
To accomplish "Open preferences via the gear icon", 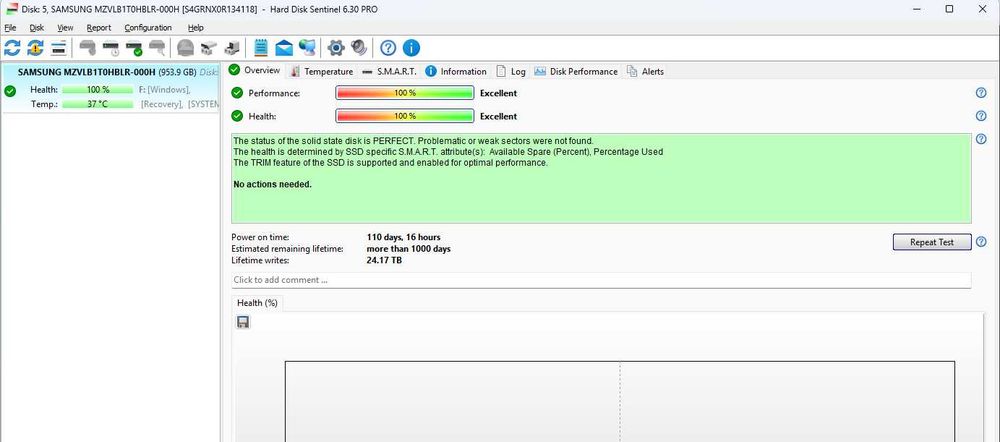I will [x=336, y=48].
